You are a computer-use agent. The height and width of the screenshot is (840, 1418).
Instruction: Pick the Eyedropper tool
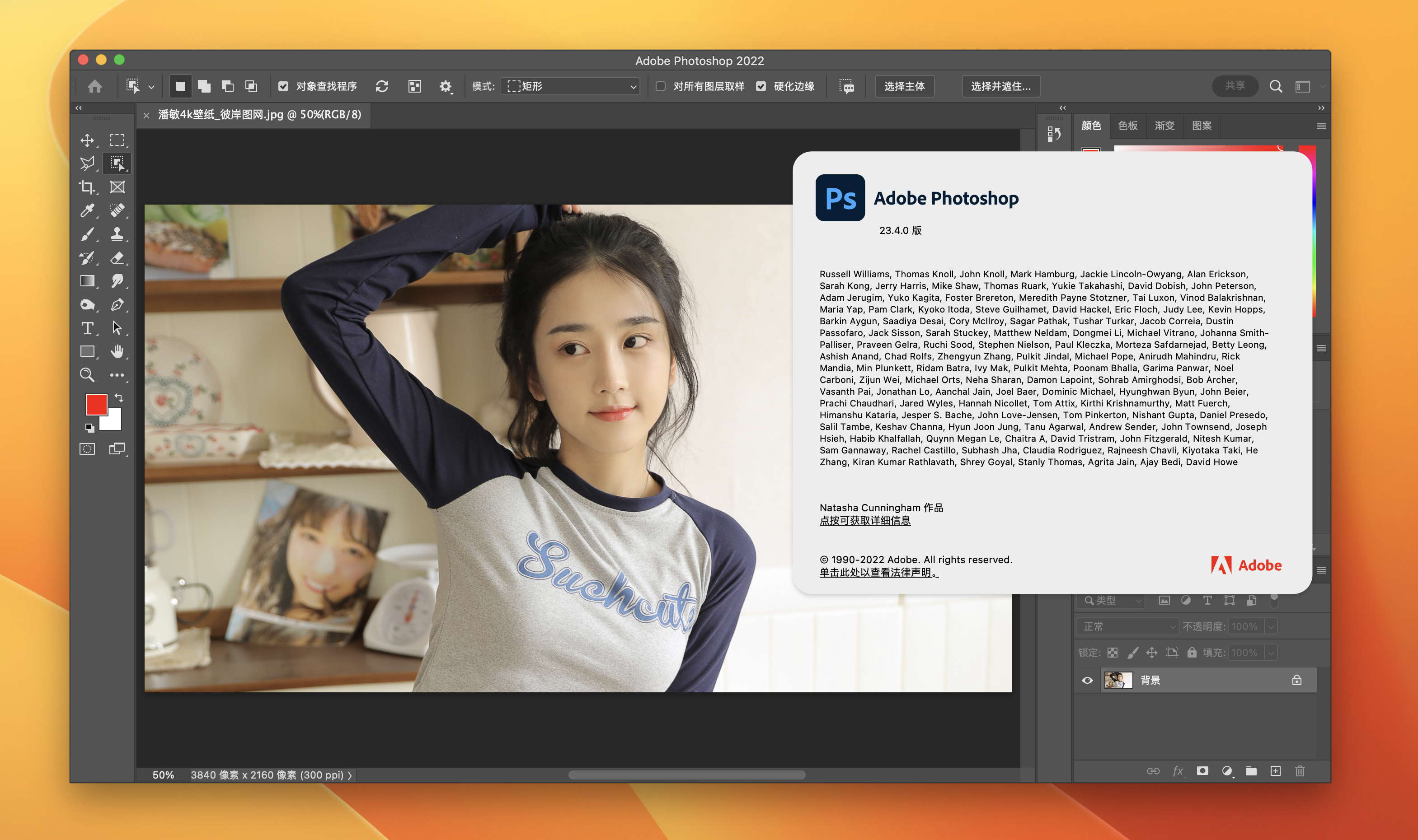click(87, 210)
